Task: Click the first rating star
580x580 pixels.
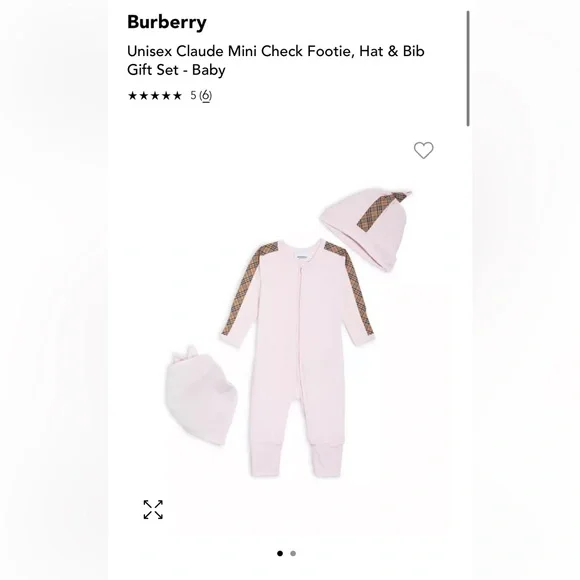Action: (132, 96)
